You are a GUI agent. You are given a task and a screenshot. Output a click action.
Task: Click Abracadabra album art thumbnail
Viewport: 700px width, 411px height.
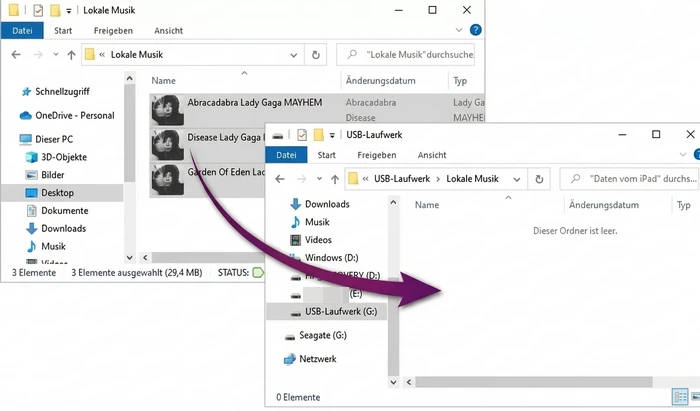pyautogui.click(x=167, y=110)
